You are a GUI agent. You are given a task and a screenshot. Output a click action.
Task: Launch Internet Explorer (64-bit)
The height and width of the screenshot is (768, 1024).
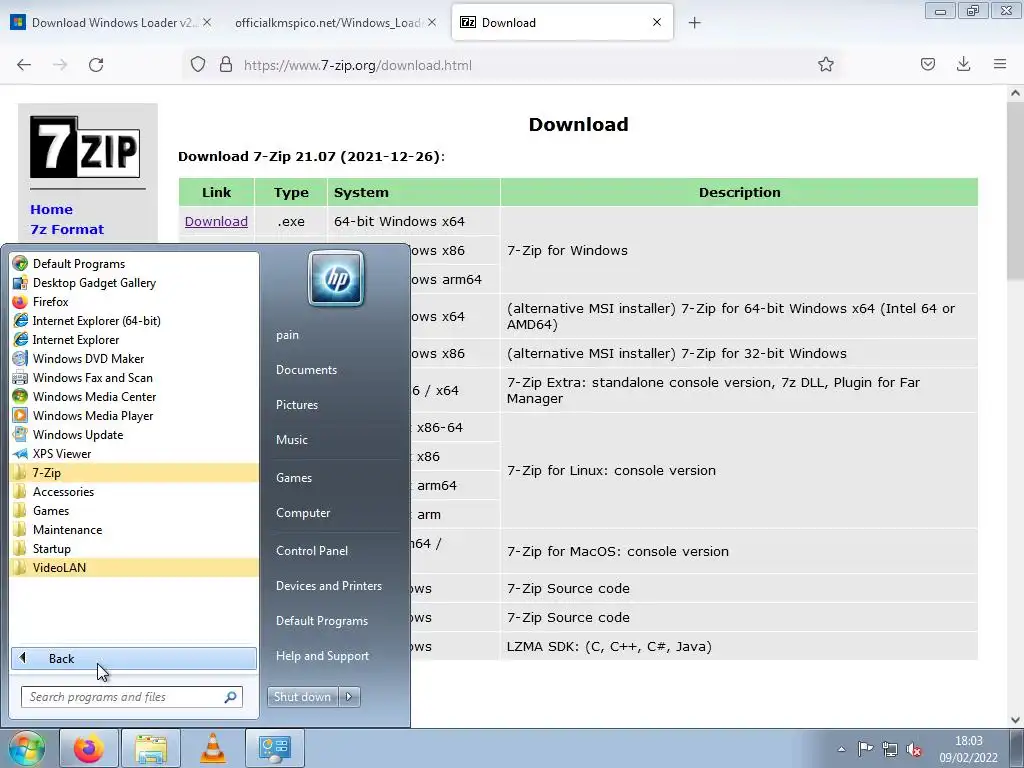click(134, 321)
